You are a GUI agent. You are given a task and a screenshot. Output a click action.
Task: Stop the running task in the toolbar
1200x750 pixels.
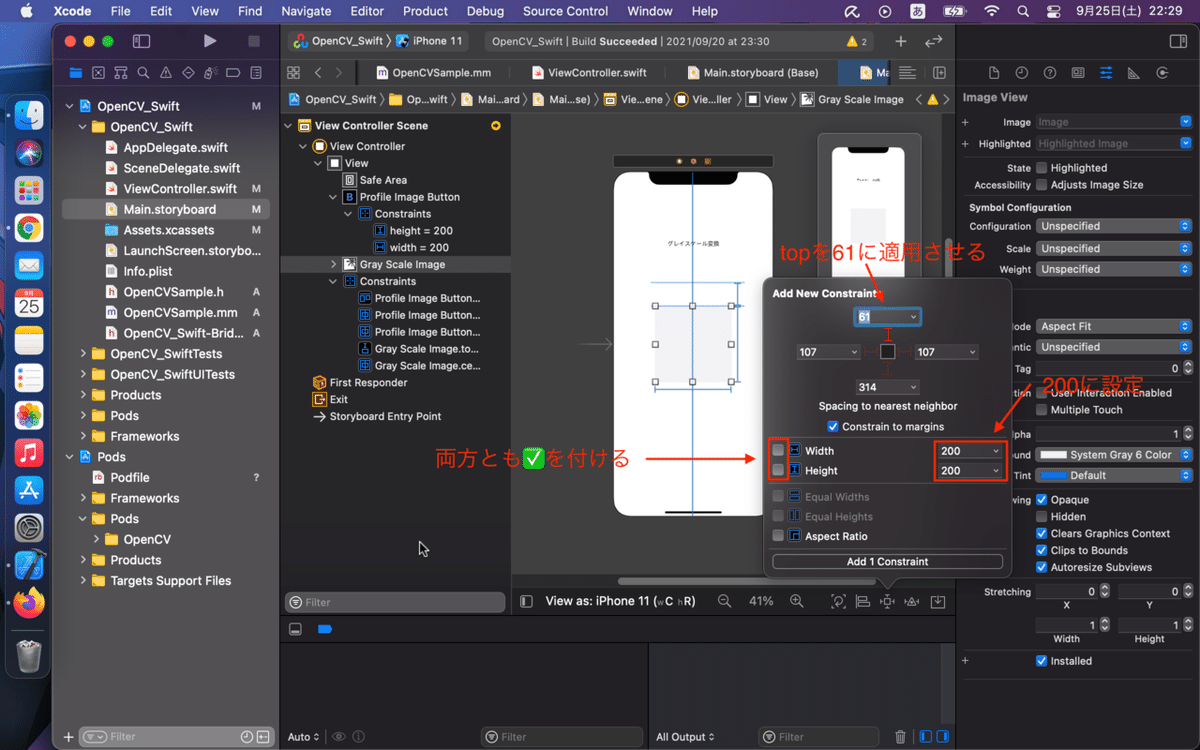tap(254, 41)
